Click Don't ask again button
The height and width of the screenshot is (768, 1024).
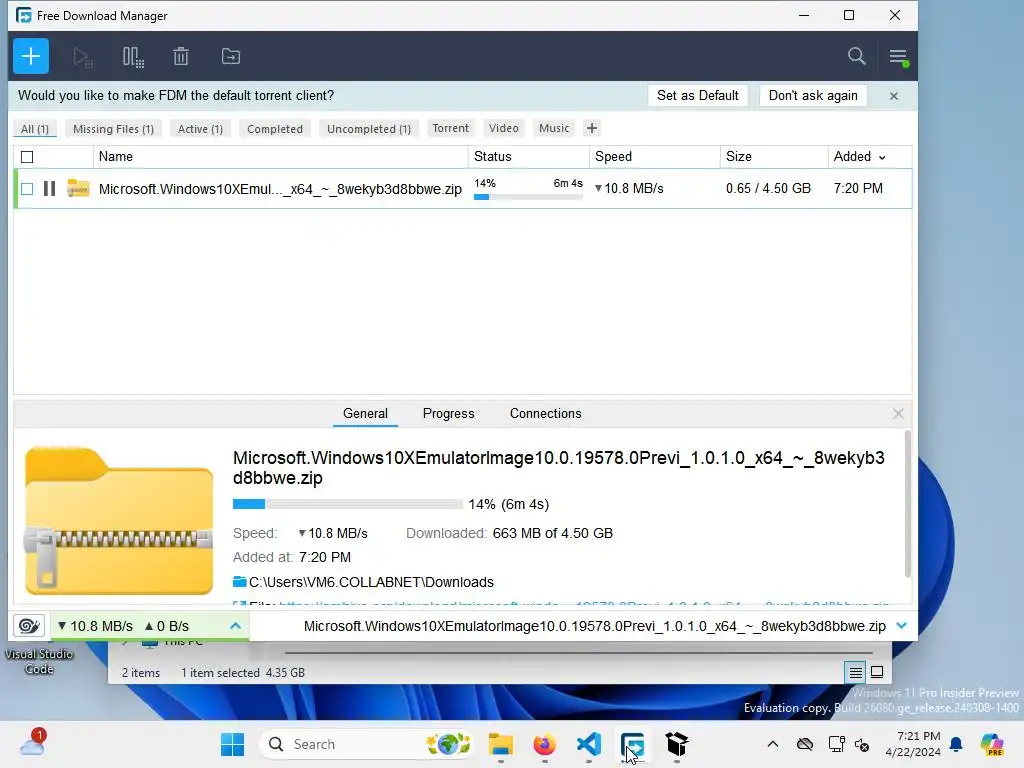[x=813, y=95]
